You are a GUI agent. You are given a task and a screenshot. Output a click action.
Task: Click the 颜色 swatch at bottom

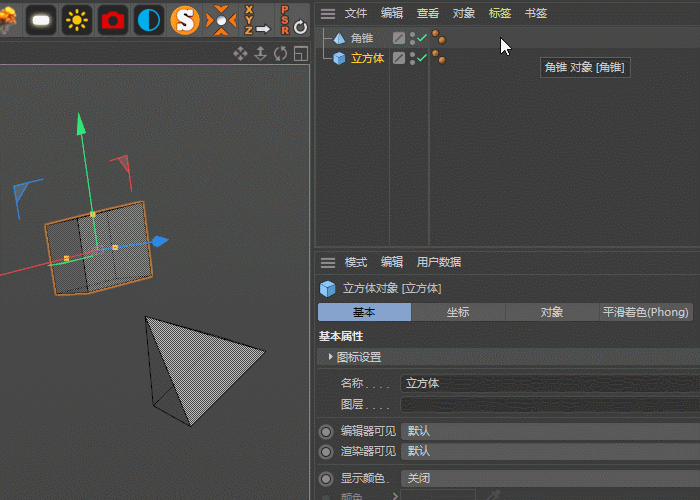(x=438, y=495)
